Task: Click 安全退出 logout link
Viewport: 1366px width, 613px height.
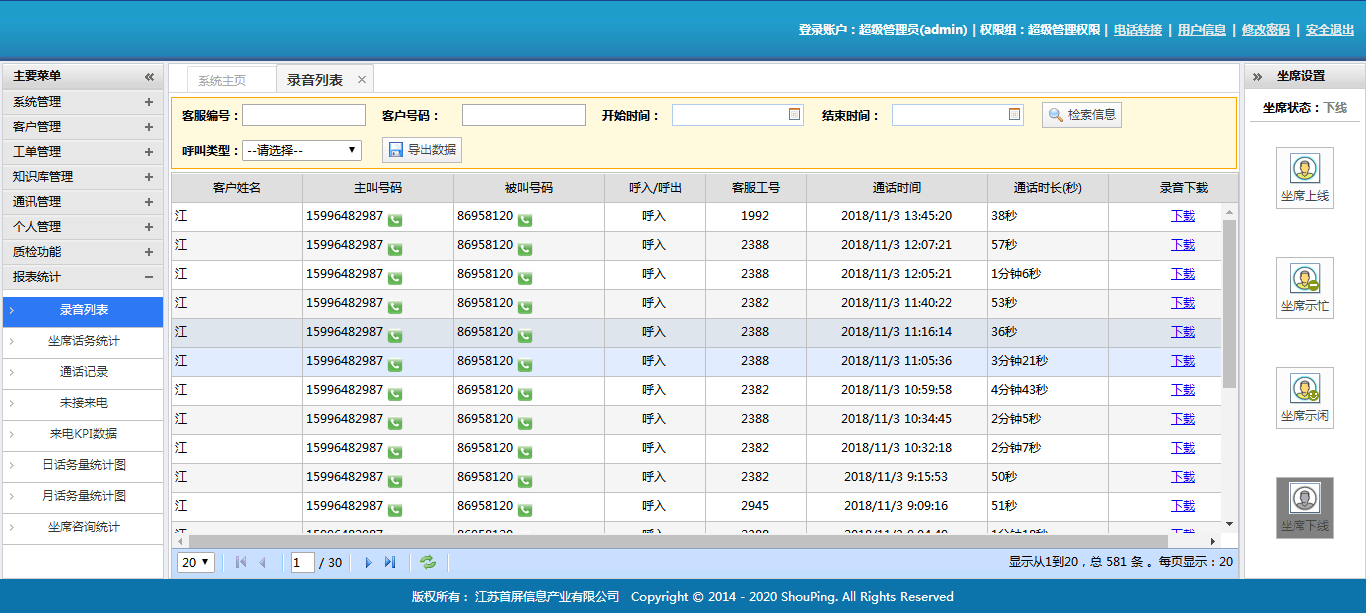Action: pos(1330,30)
